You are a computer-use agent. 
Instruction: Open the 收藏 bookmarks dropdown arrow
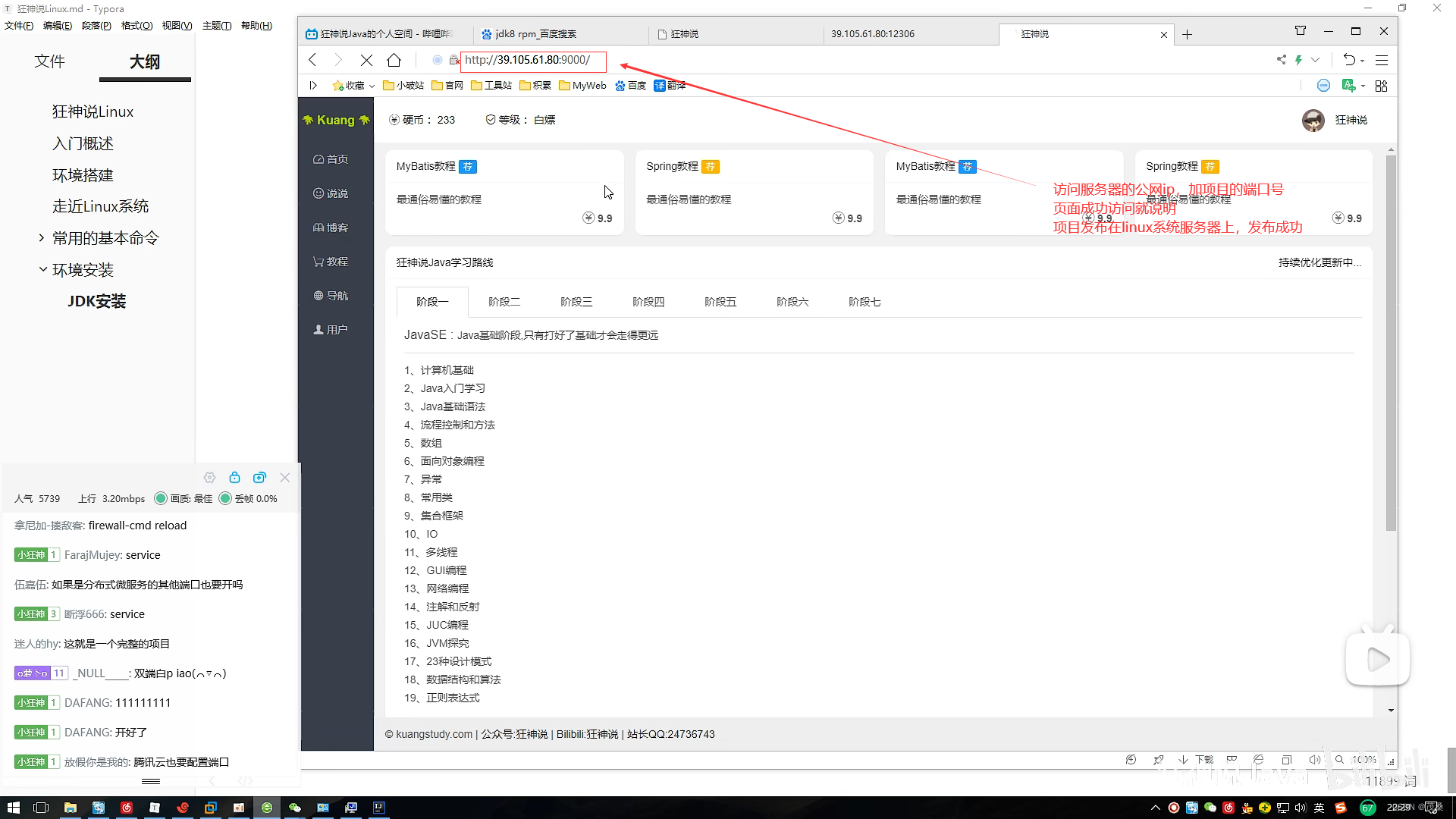pyautogui.click(x=372, y=86)
